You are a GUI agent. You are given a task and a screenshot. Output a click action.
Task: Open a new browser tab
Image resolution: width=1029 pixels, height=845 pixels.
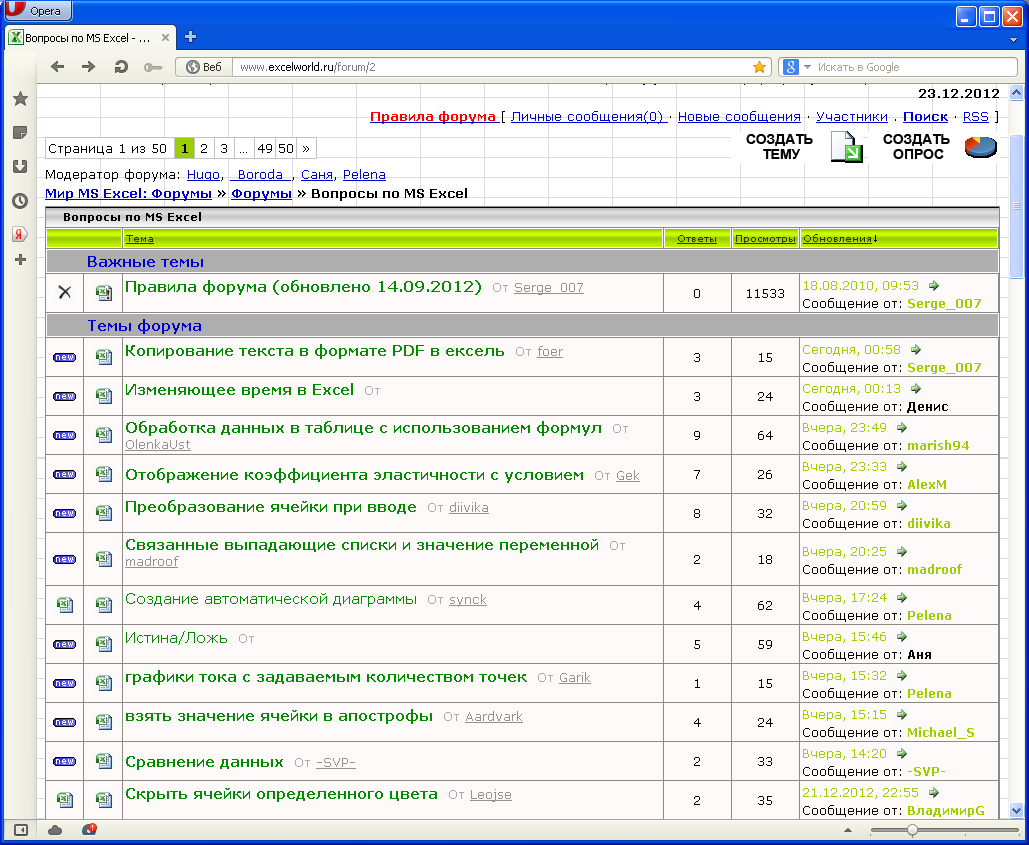pyautogui.click(x=190, y=37)
